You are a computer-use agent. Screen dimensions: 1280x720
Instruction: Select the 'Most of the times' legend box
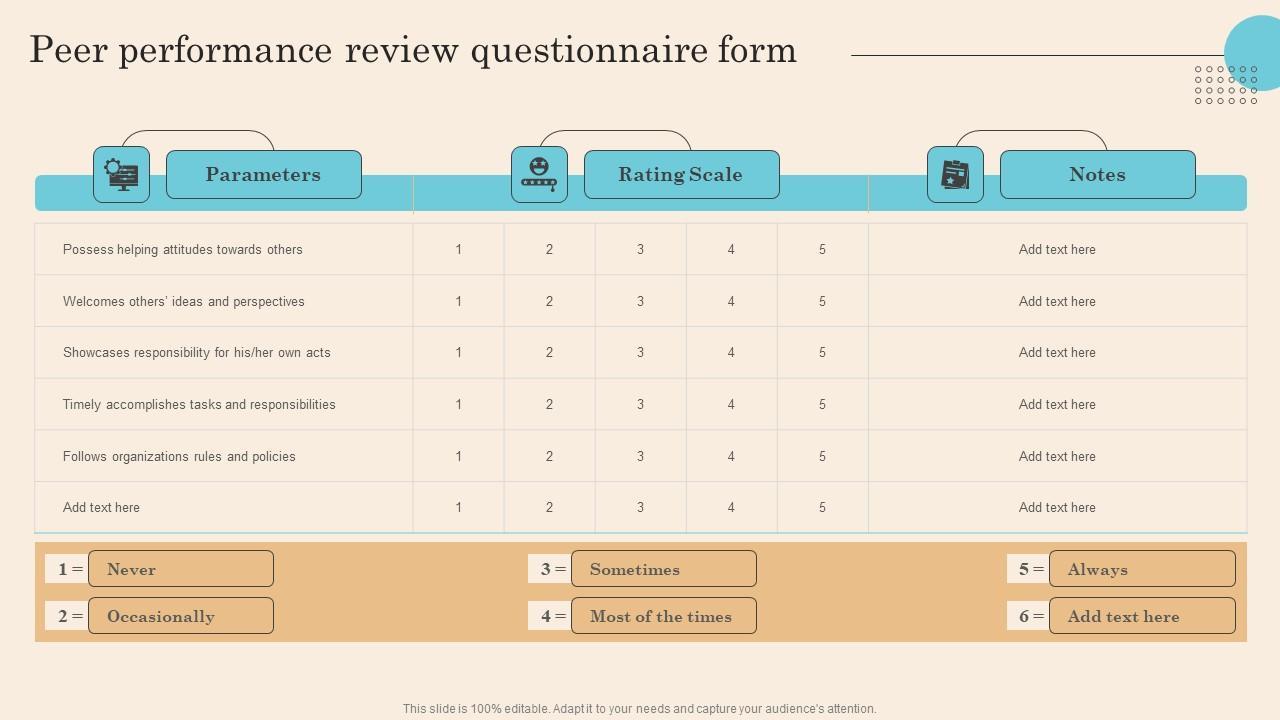[x=663, y=616]
